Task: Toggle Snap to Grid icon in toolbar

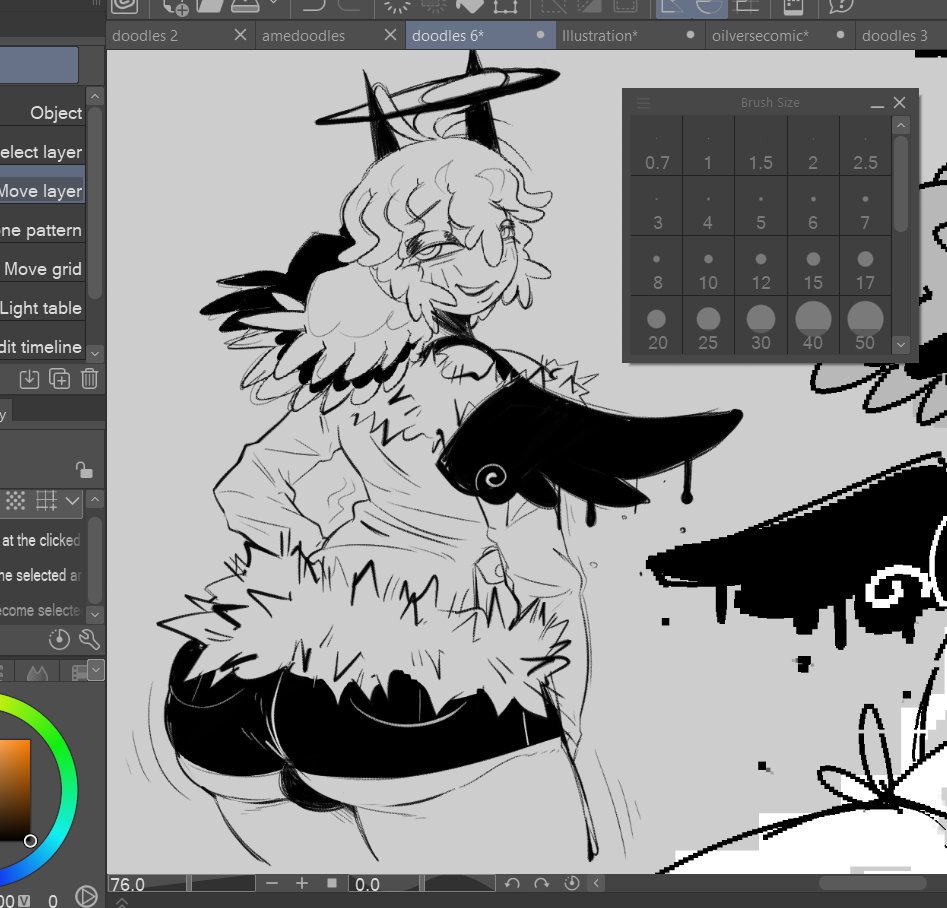Action: (x=746, y=6)
